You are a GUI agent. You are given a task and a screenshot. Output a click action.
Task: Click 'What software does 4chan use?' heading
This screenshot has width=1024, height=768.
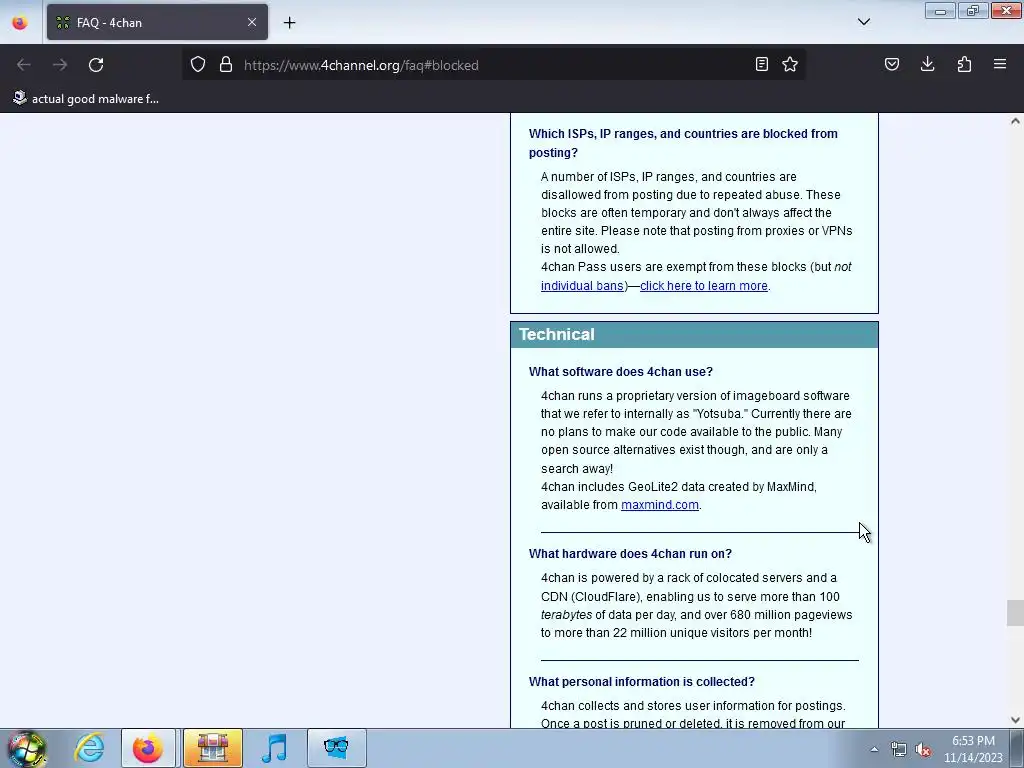(x=620, y=372)
